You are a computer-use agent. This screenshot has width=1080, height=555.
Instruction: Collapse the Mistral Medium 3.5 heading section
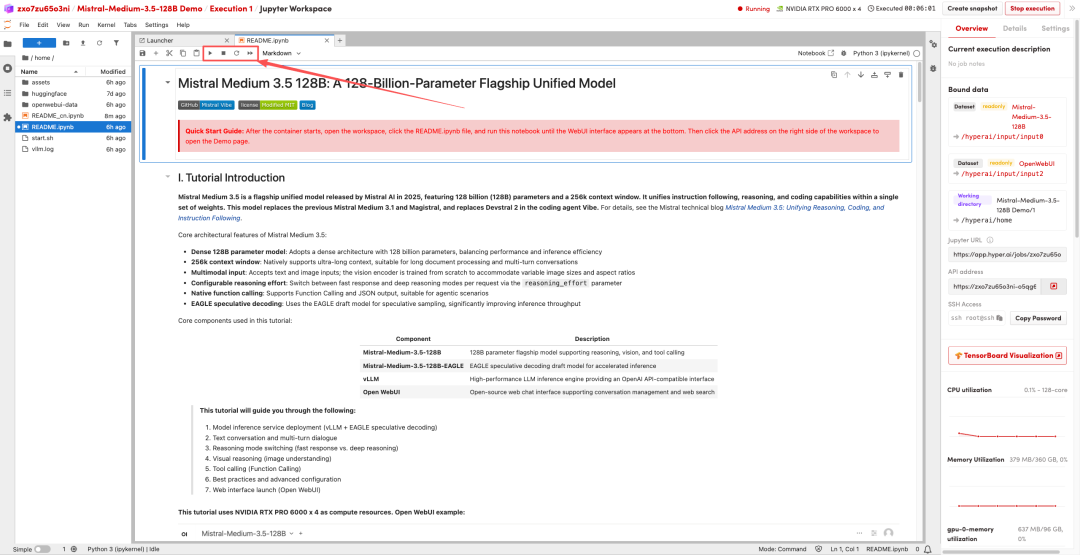point(167,83)
